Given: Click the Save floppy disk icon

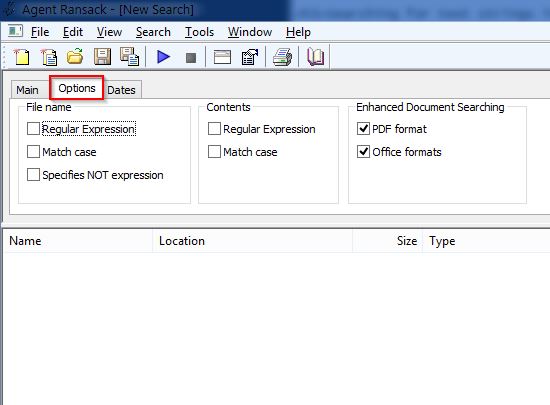Looking at the screenshot, I should [x=102, y=57].
